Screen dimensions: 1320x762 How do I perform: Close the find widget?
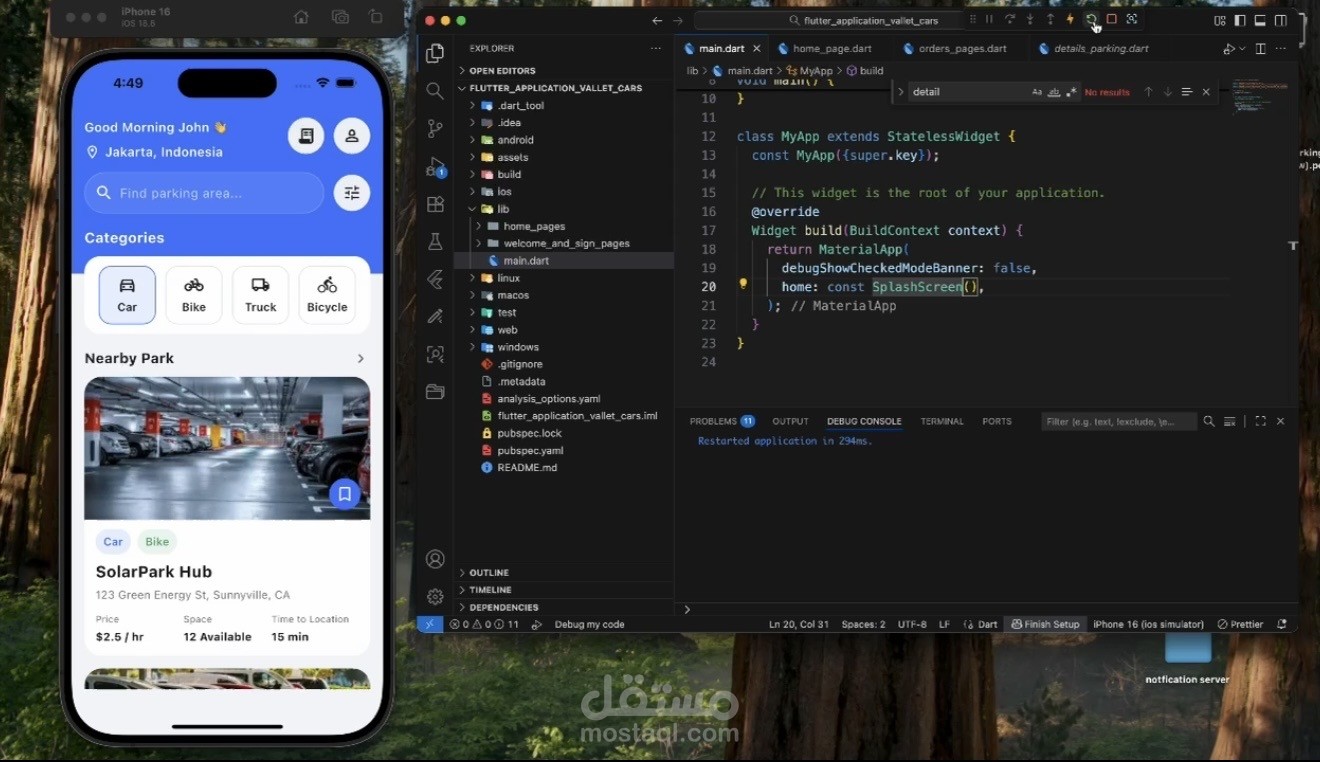(x=1206, y=92)
